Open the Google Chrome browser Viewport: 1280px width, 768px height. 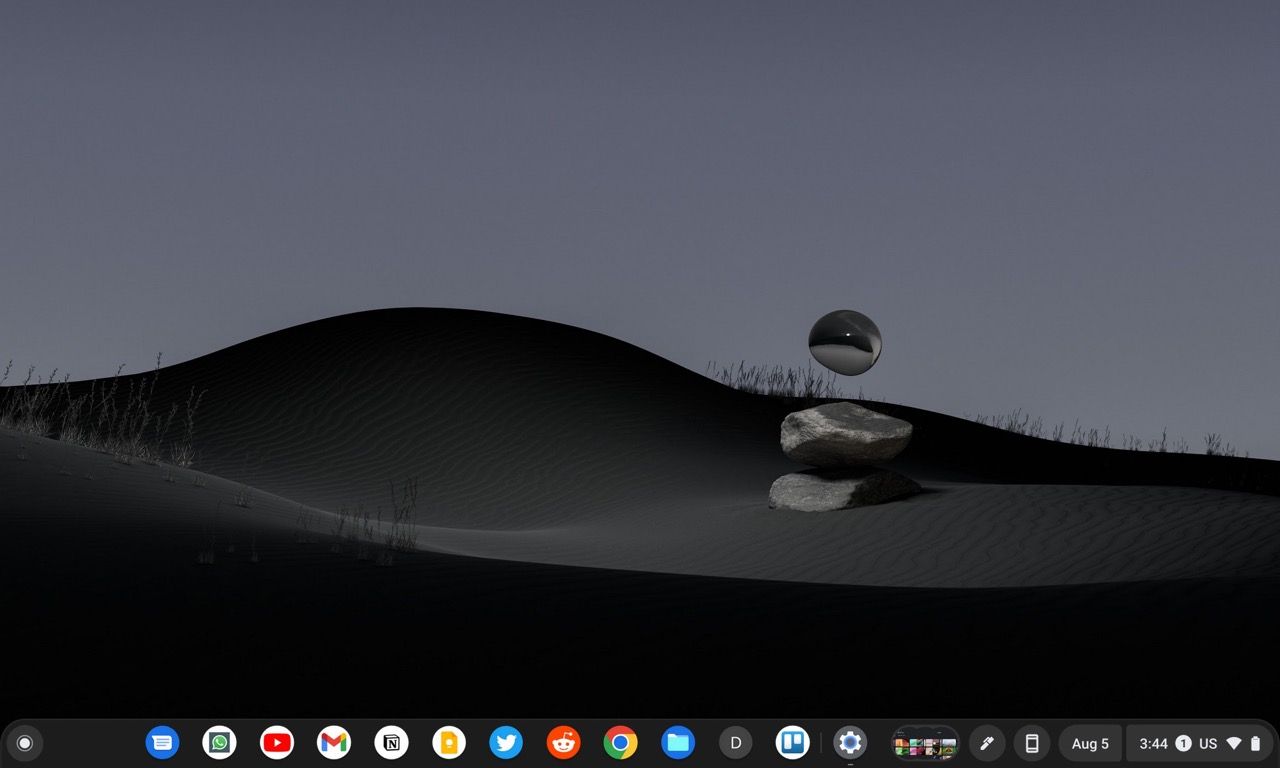(621, 743)
